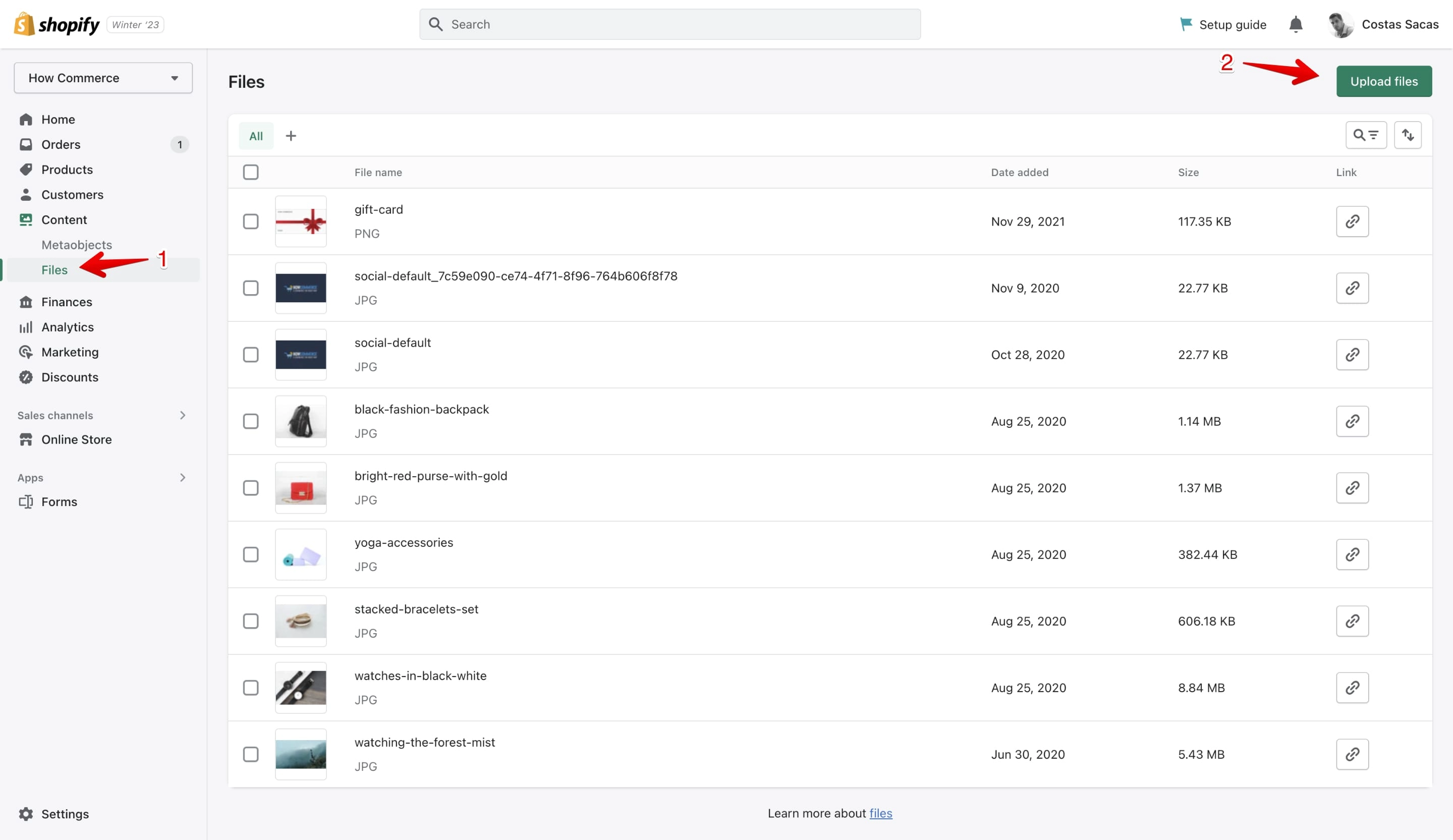Open the How Commerce store dropdown

tap(103, 78)
